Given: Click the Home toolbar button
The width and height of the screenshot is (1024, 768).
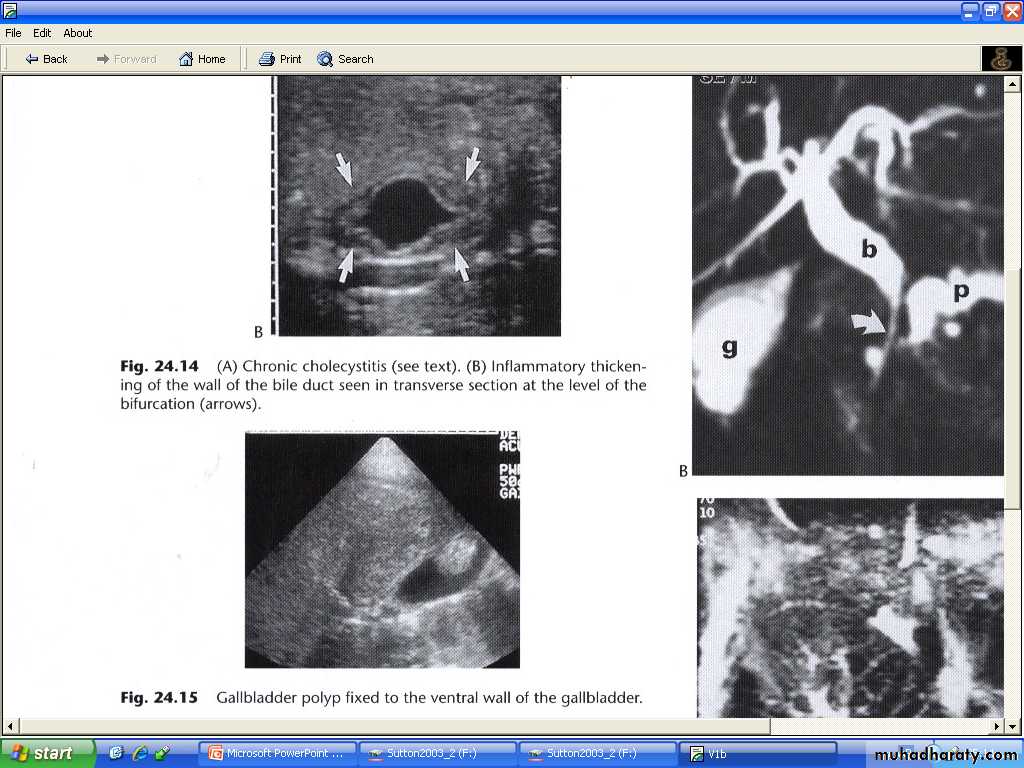Looking at the screenshot, I should tap(201, 59).
